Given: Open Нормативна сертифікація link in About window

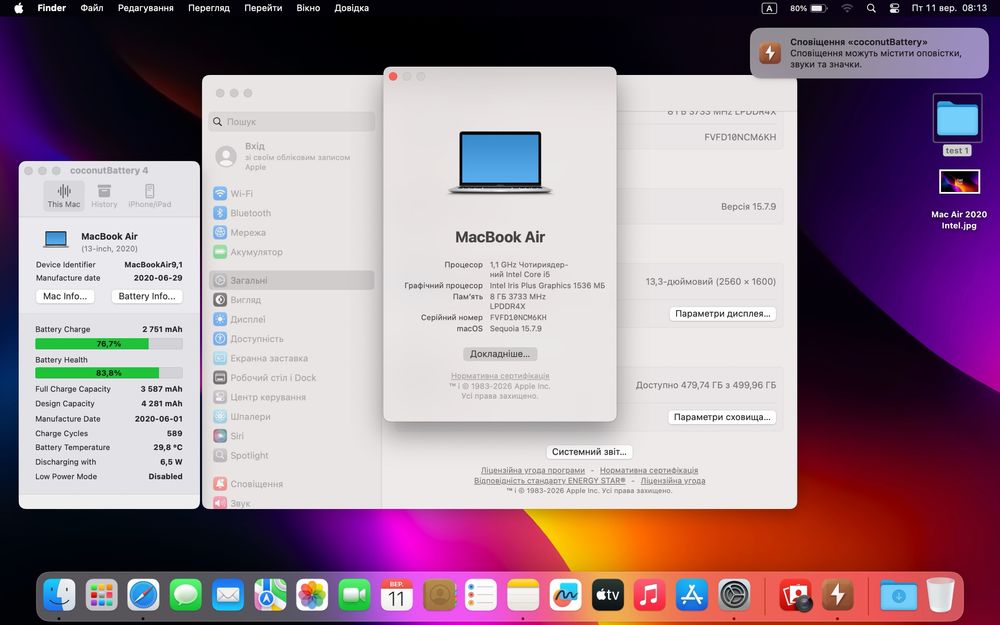Looking at the screenshot, I should tap(500, 376).
